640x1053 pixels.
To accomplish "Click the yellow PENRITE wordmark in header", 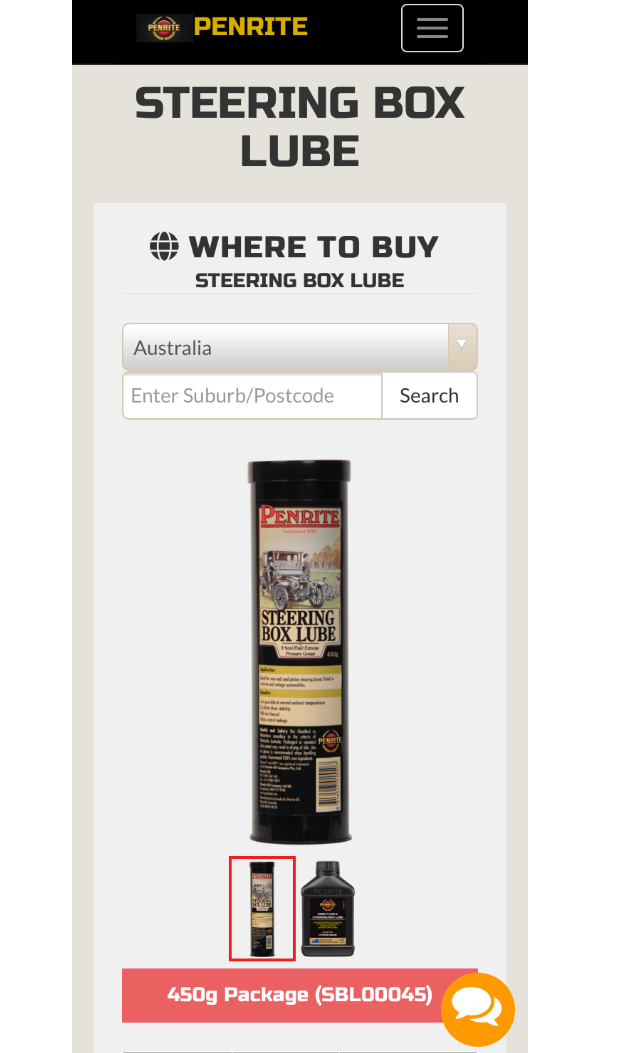I will tap(250, 27).
